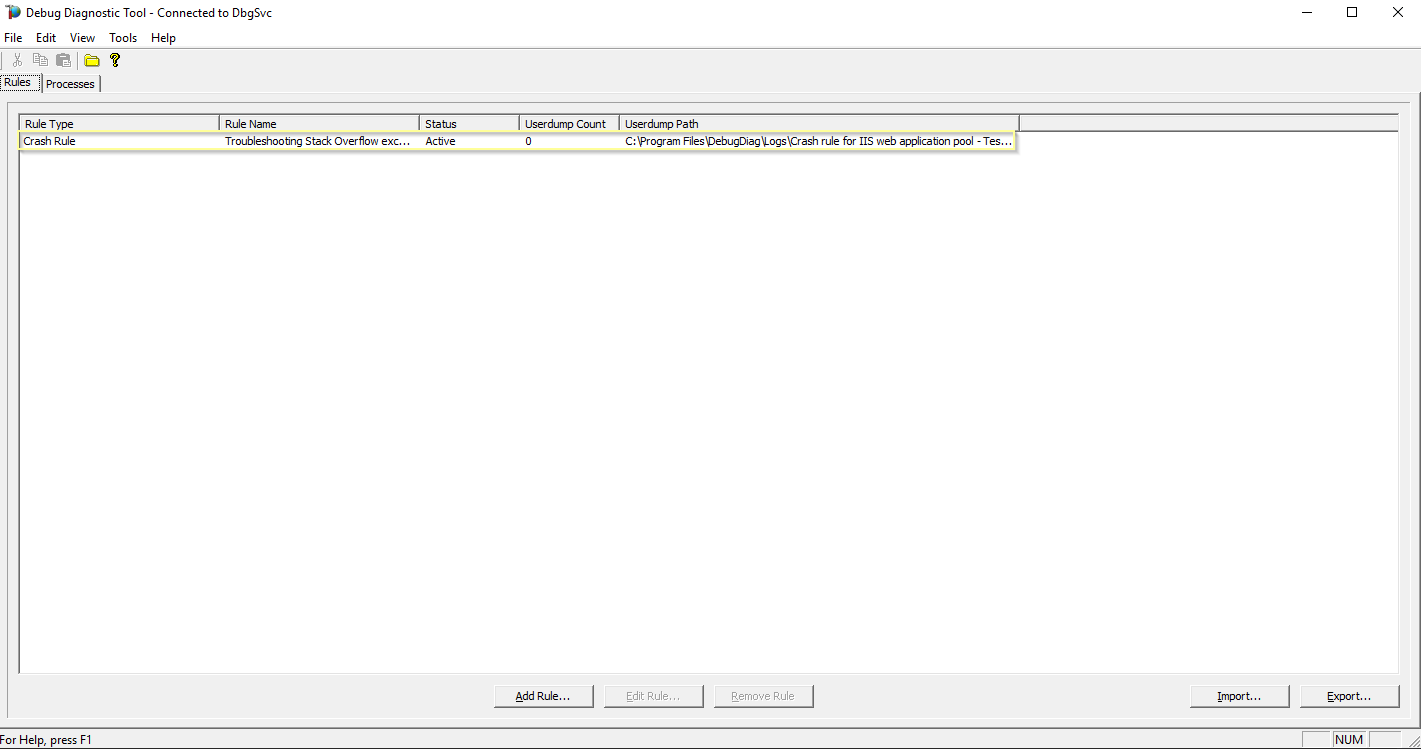Image resolution: width=1421 pixels, height=749 pixels.
Task: Click the Export button
Action: (1349, 696)
